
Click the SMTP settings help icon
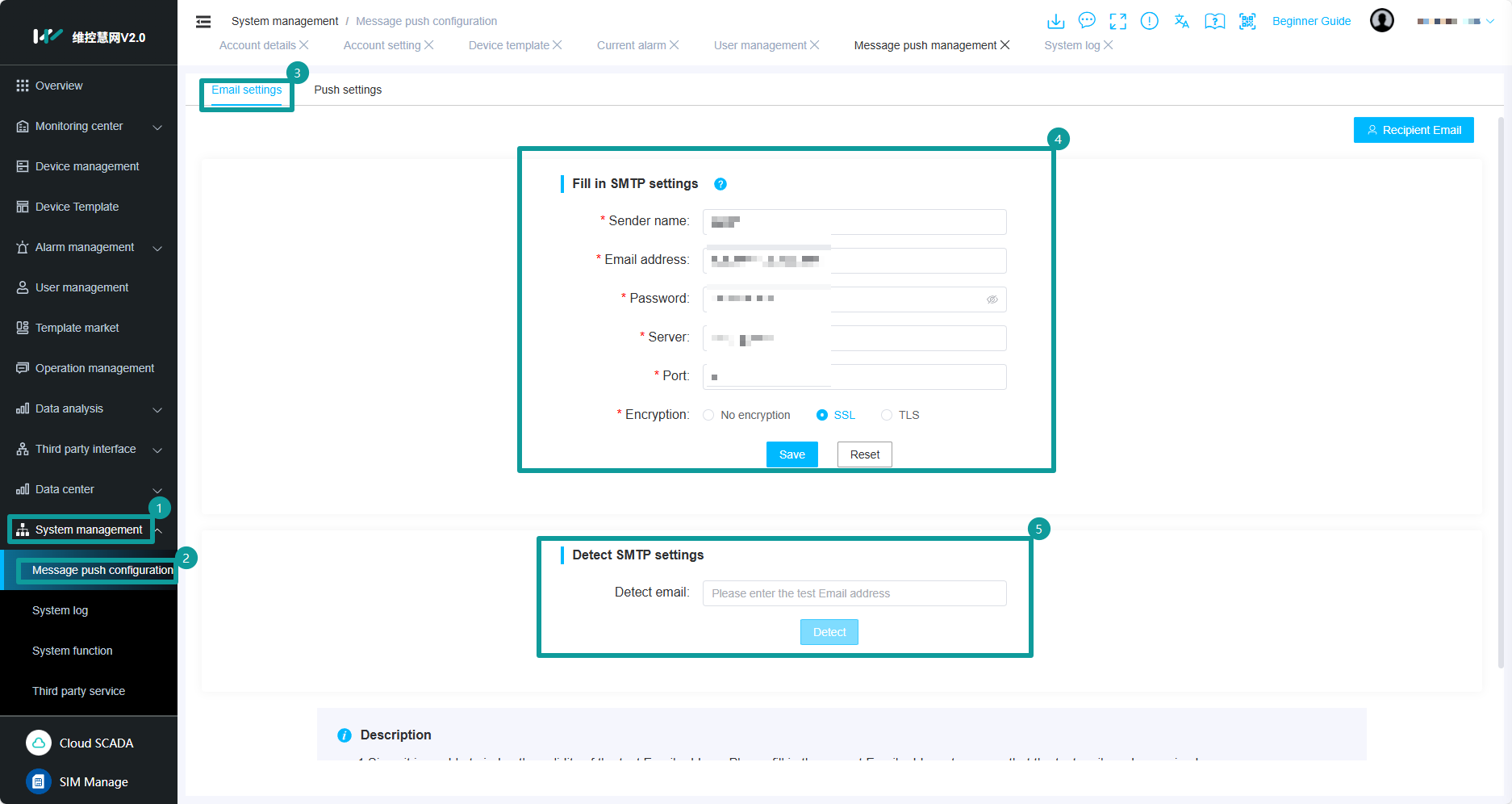[720, 184]
